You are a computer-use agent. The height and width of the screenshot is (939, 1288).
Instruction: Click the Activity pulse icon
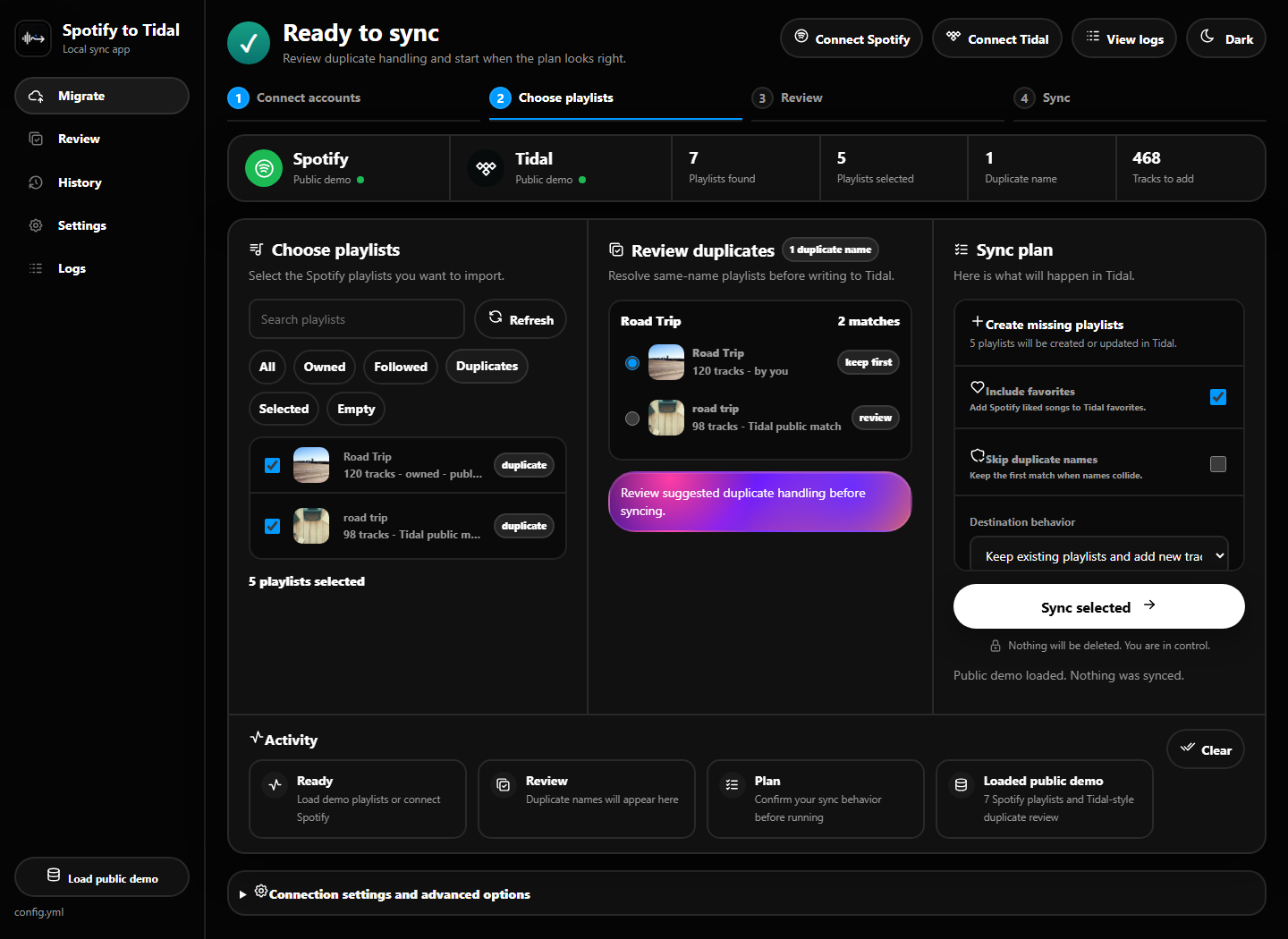coord(257,738)
